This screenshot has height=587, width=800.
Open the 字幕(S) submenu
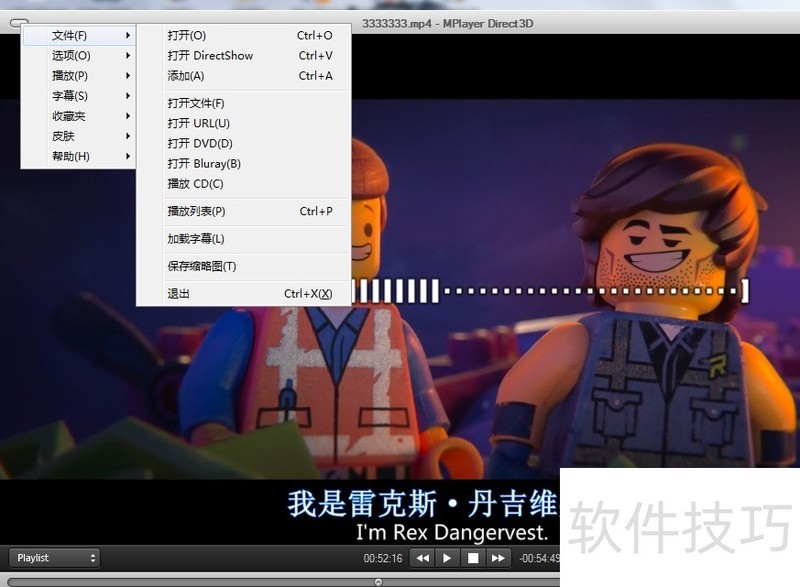point(78,96)
